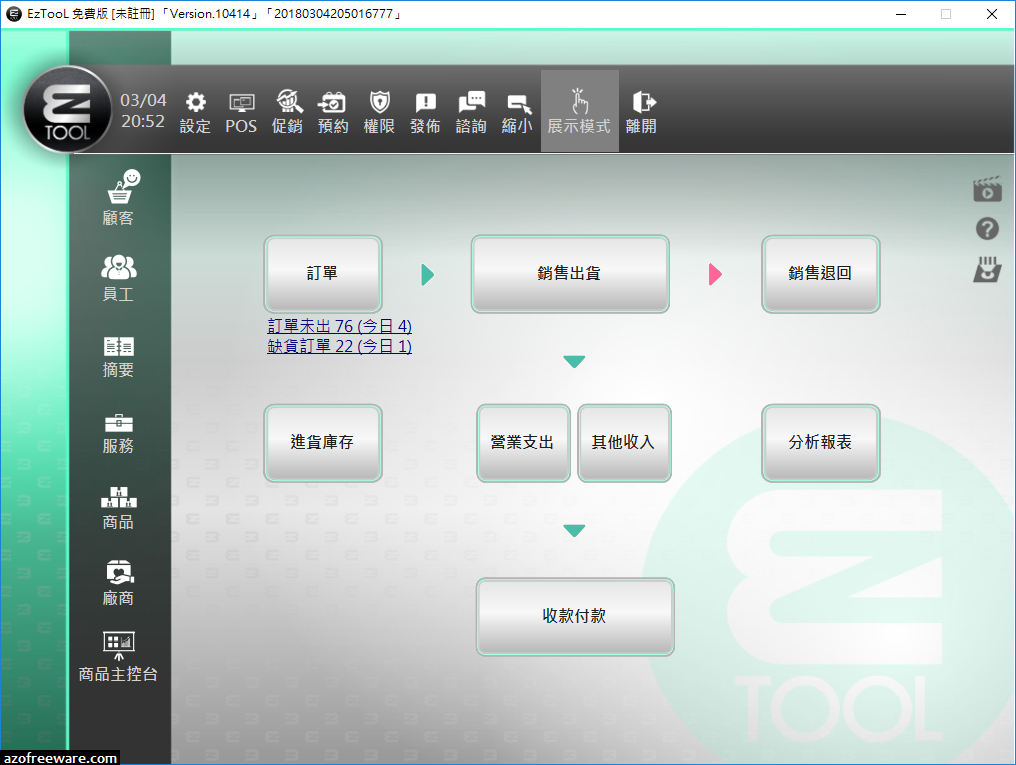Open the 促銷 promotion tool
Screen dimensions: 1016x765
(287, 110)
